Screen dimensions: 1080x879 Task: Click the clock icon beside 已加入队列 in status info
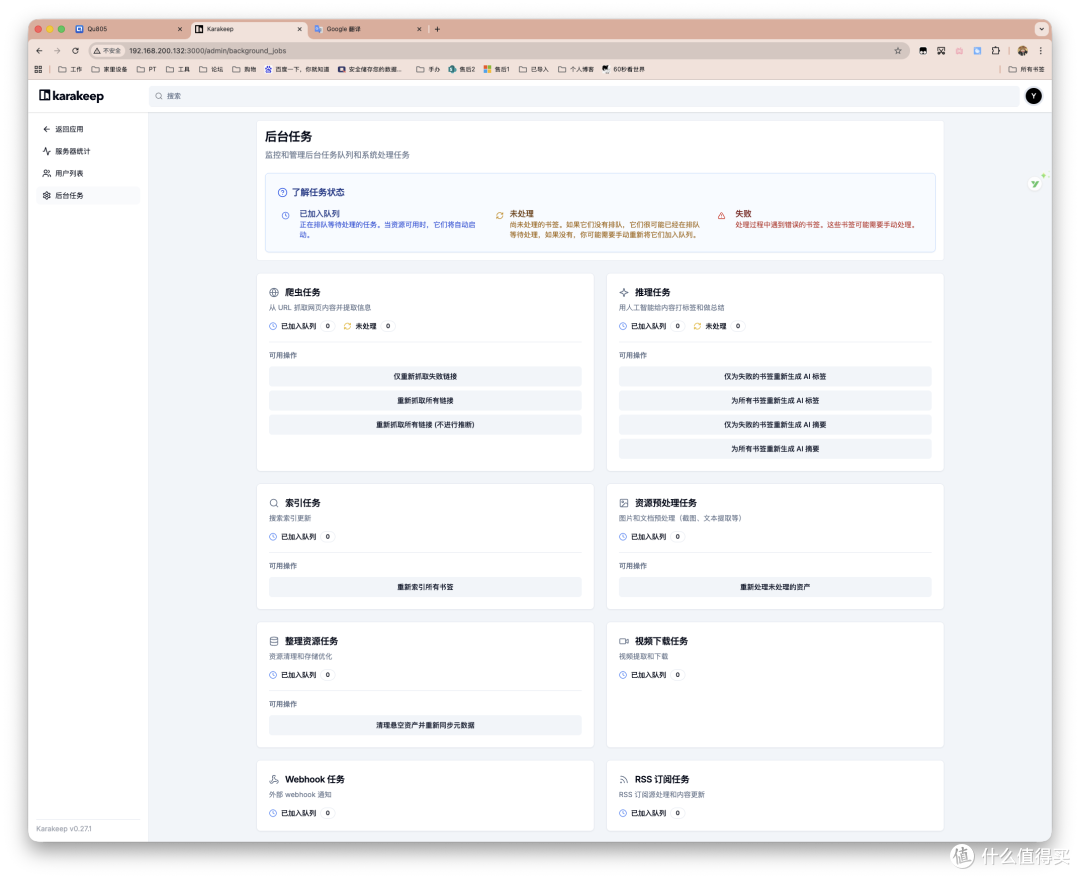[285, 216]
